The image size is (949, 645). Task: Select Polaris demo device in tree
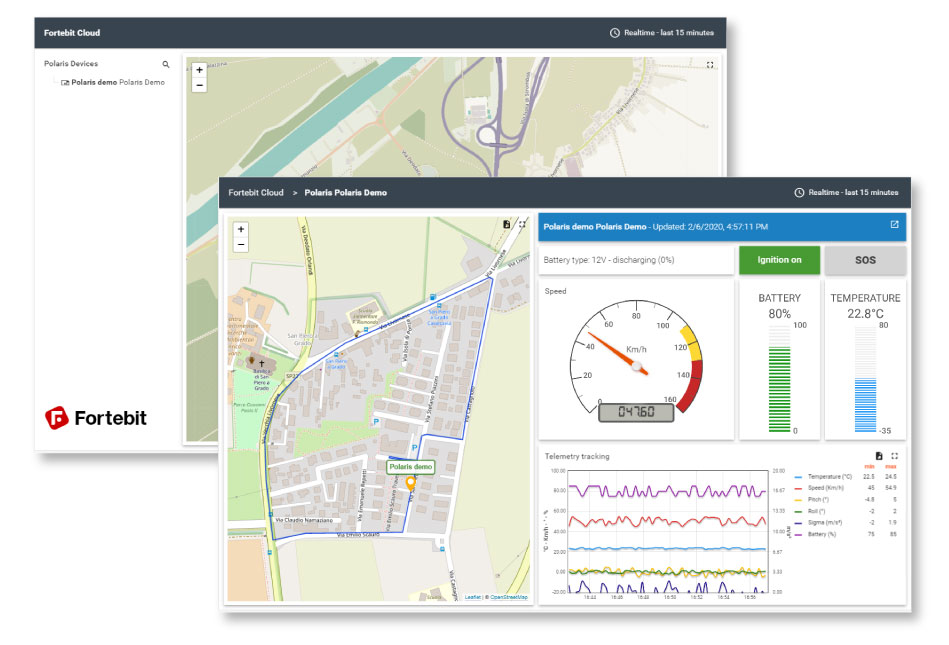pos(113,82)
